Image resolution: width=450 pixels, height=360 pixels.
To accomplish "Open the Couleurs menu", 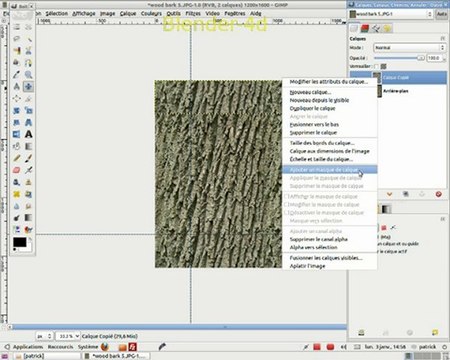I will (x=151, y=13).
